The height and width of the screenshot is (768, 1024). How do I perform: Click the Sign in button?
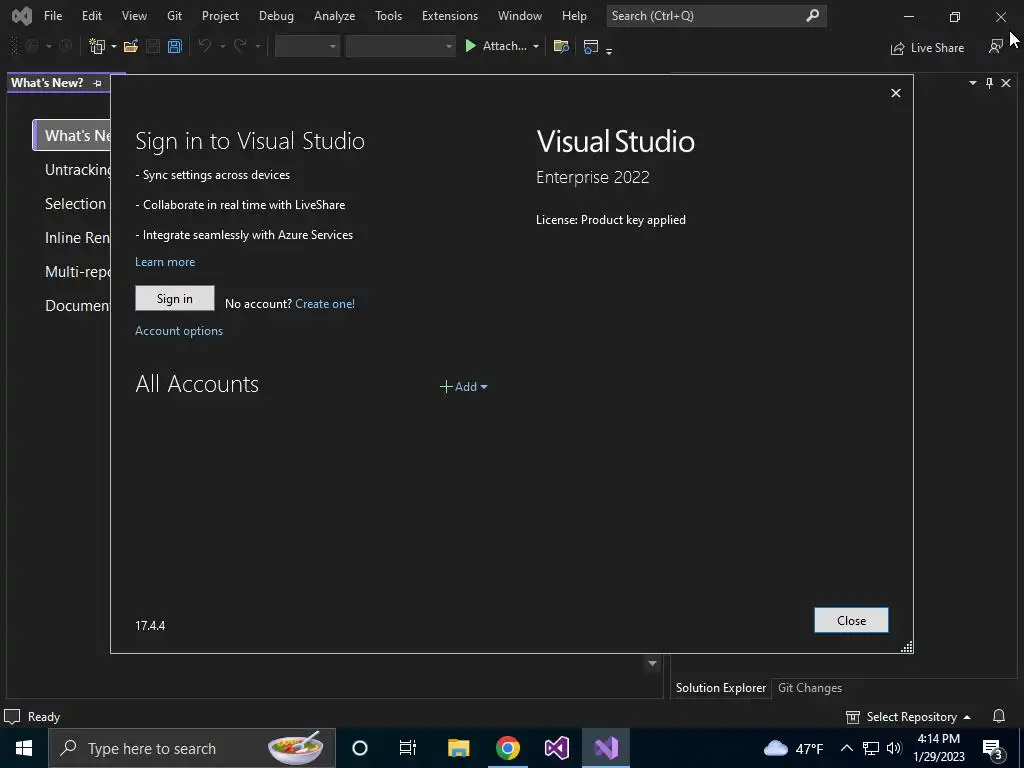pos(174,298)
